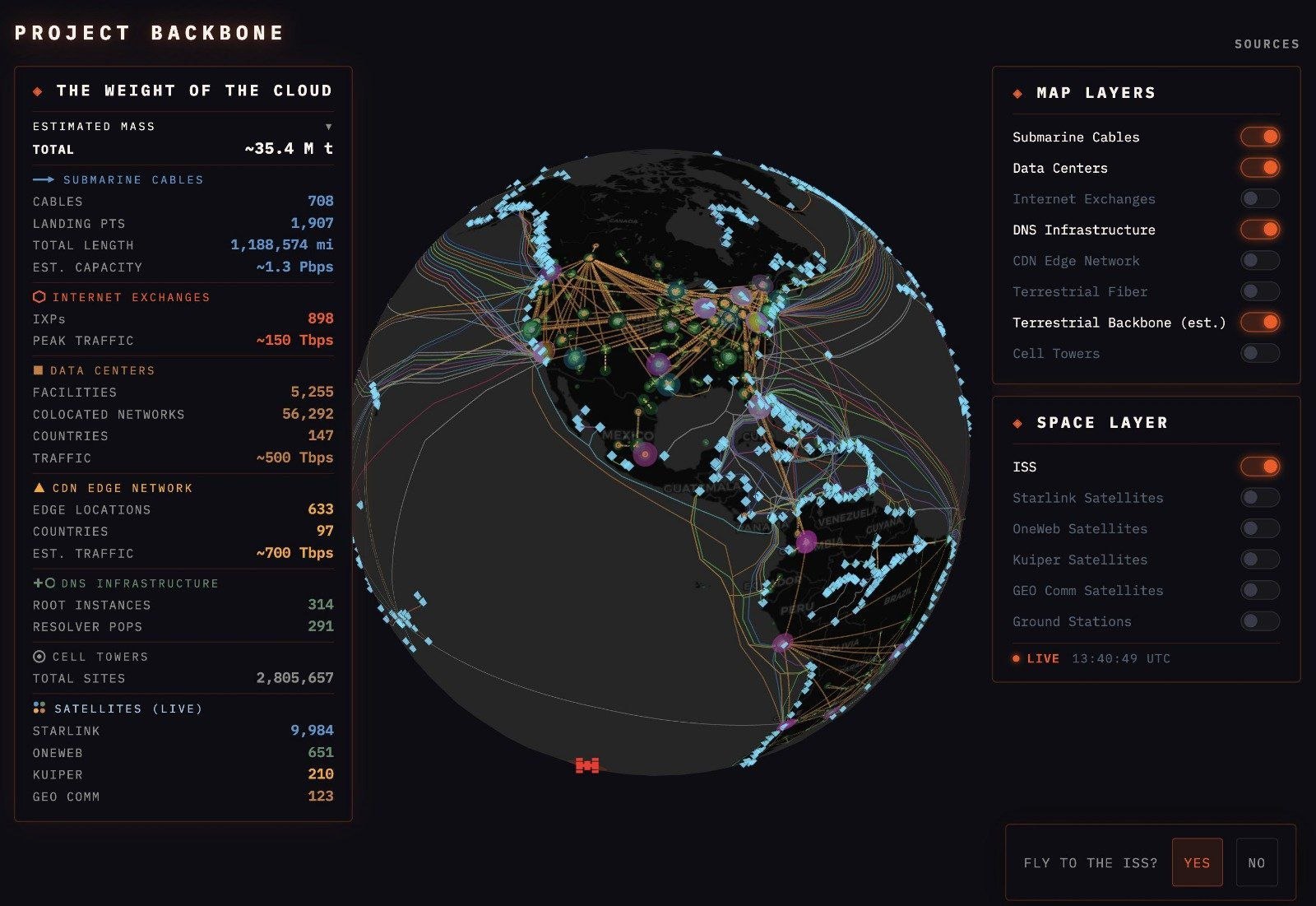Expand the Estimated Mass dropdown arrow
The image size is (1316, 906).
(328, 127)
